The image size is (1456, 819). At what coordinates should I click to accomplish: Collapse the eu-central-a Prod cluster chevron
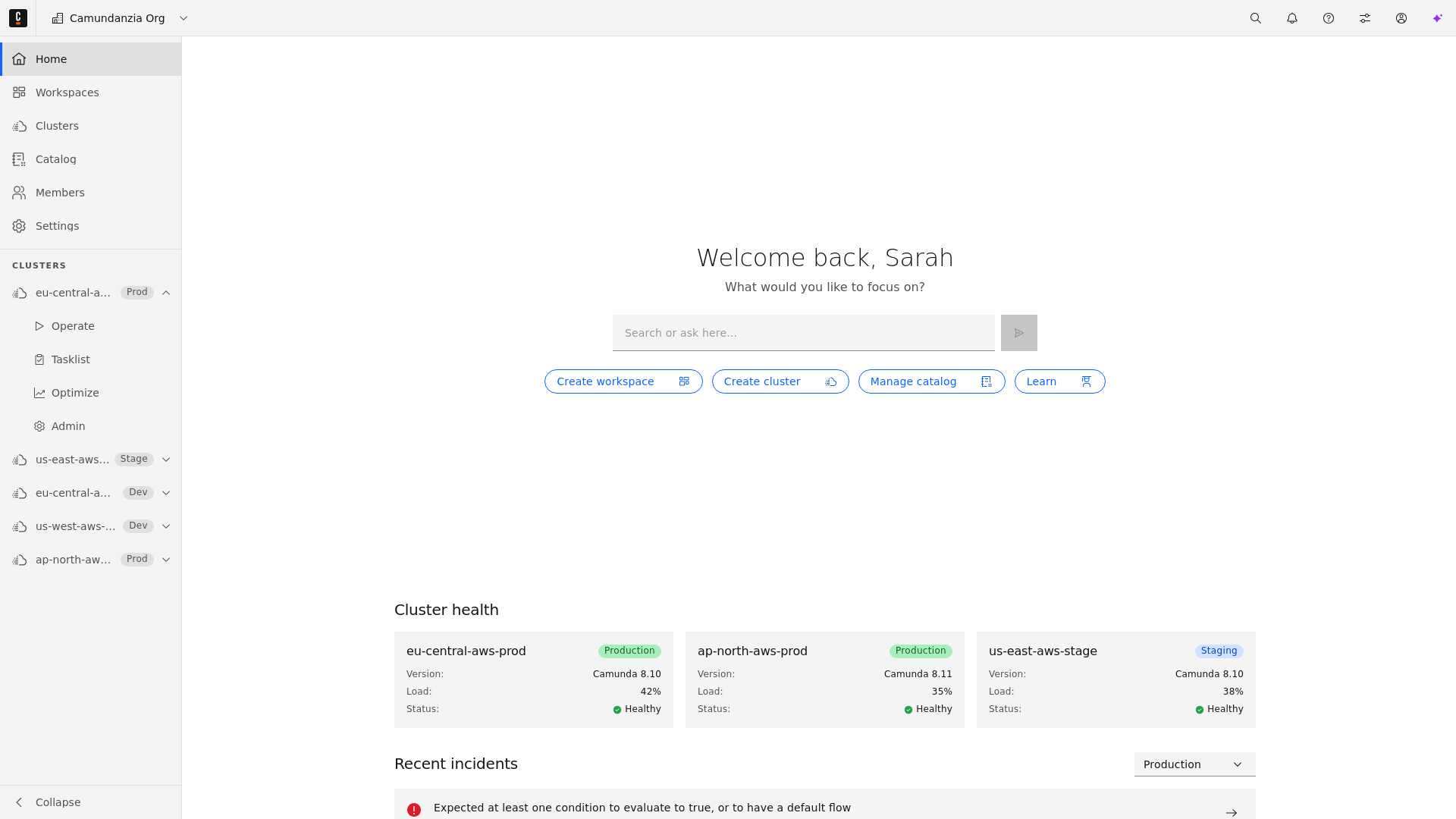tap(166, 293)
